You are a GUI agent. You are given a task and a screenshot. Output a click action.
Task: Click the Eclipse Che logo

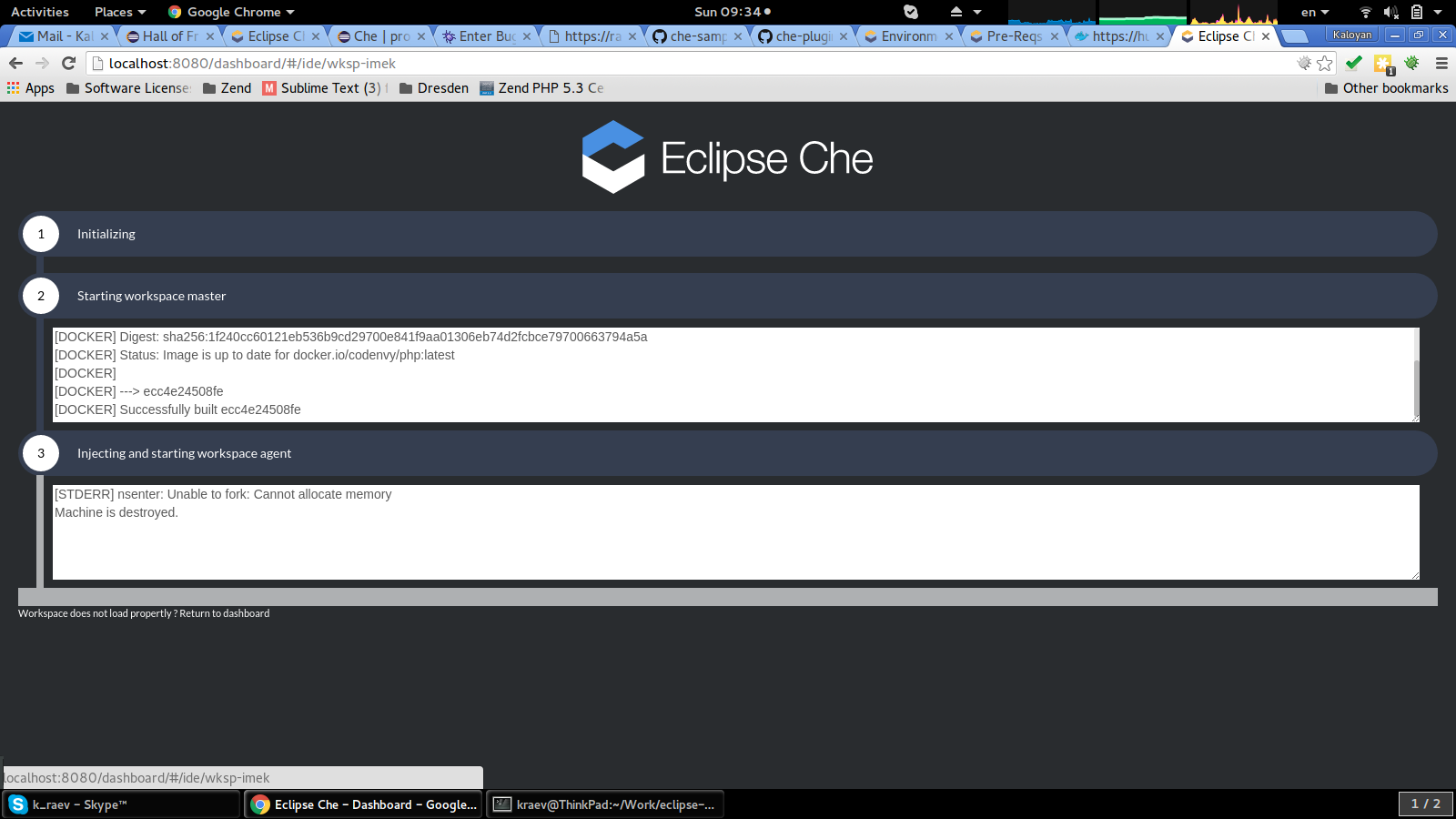click(x=728, y=157)
